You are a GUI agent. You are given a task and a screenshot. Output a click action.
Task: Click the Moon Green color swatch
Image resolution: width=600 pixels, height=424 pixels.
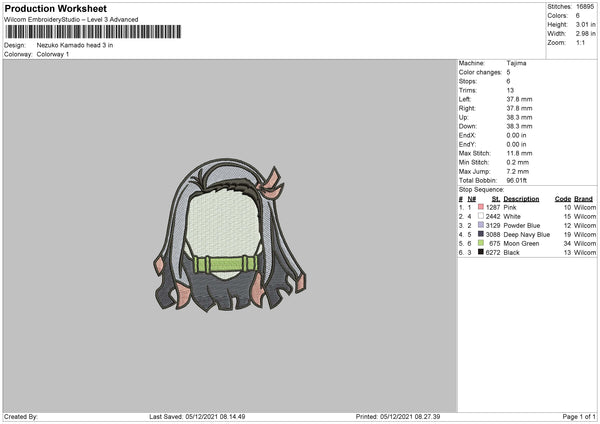pos(481,243)
